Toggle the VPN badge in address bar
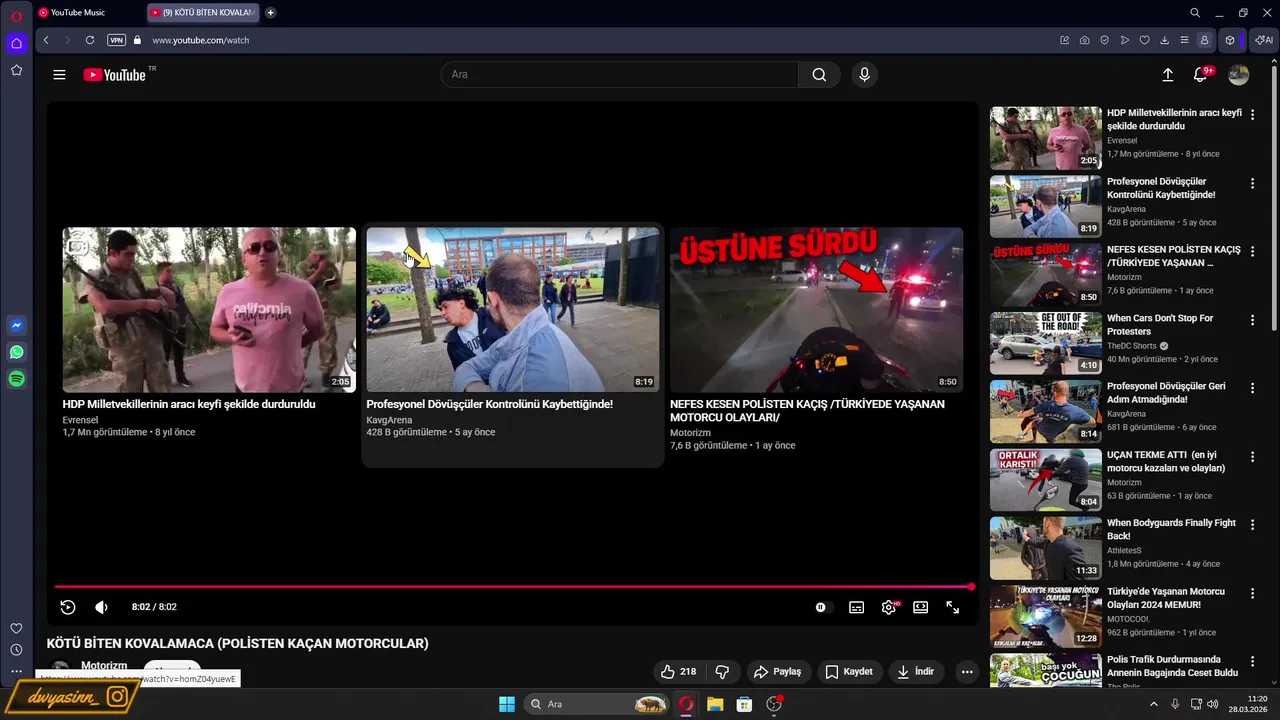The height and width of the screenshot is (720, 1280). [x=116, y=40]
